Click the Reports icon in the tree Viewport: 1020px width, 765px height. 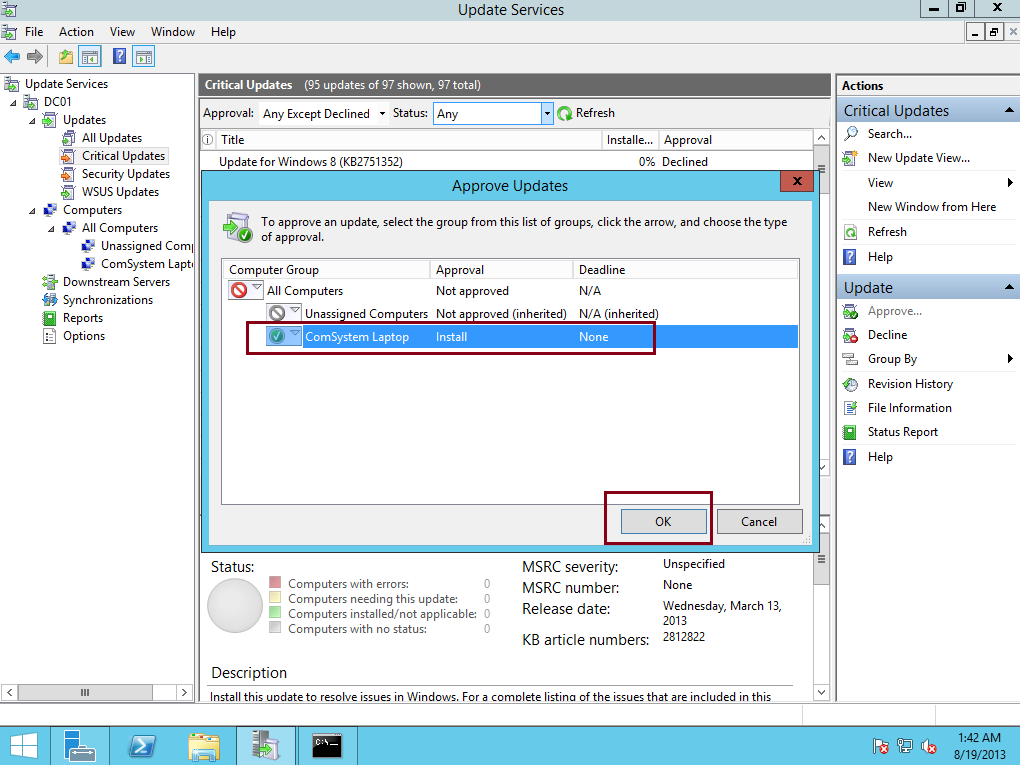[x=49, y=318]
